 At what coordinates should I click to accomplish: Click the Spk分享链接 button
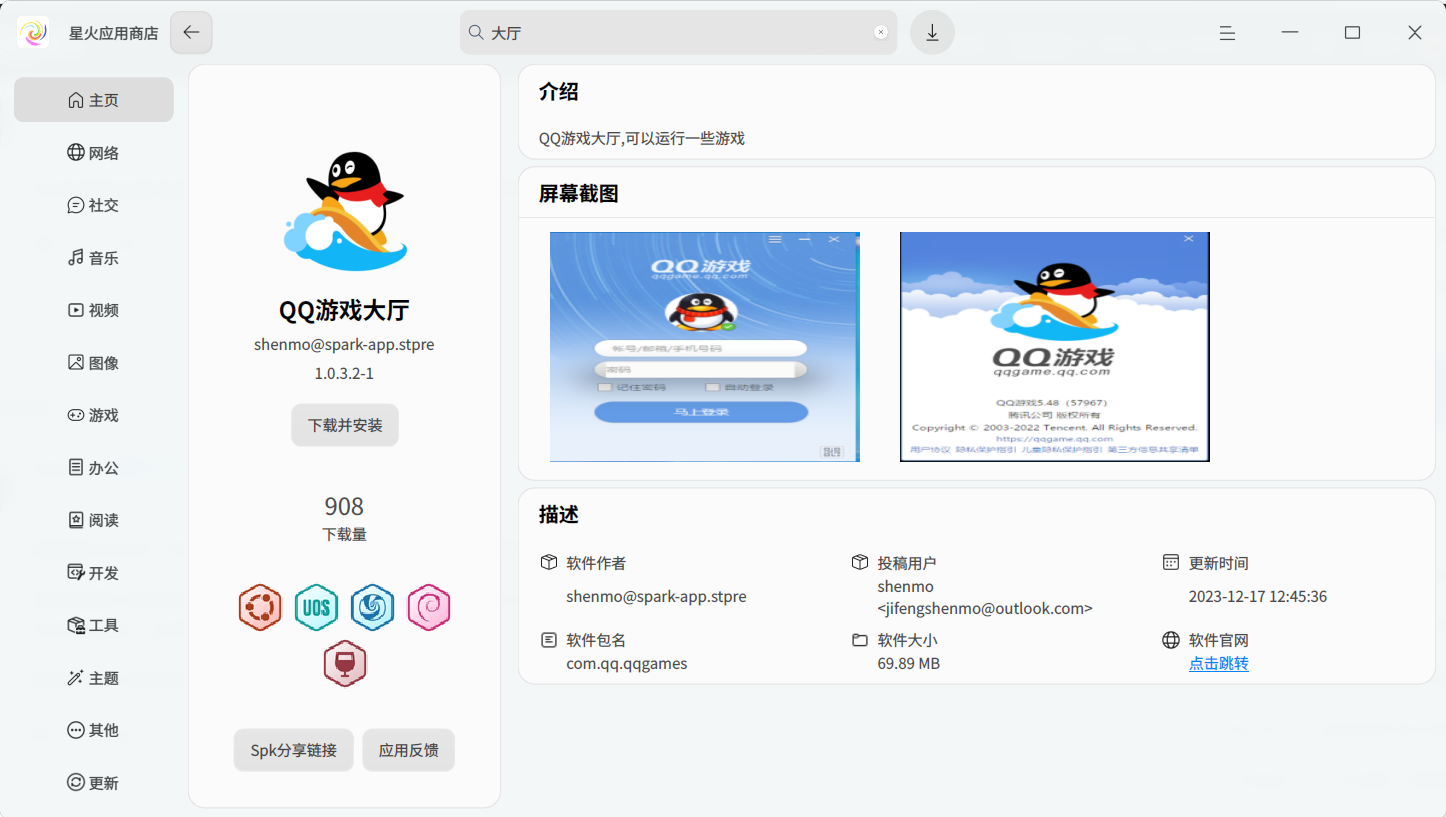point(294,750)
